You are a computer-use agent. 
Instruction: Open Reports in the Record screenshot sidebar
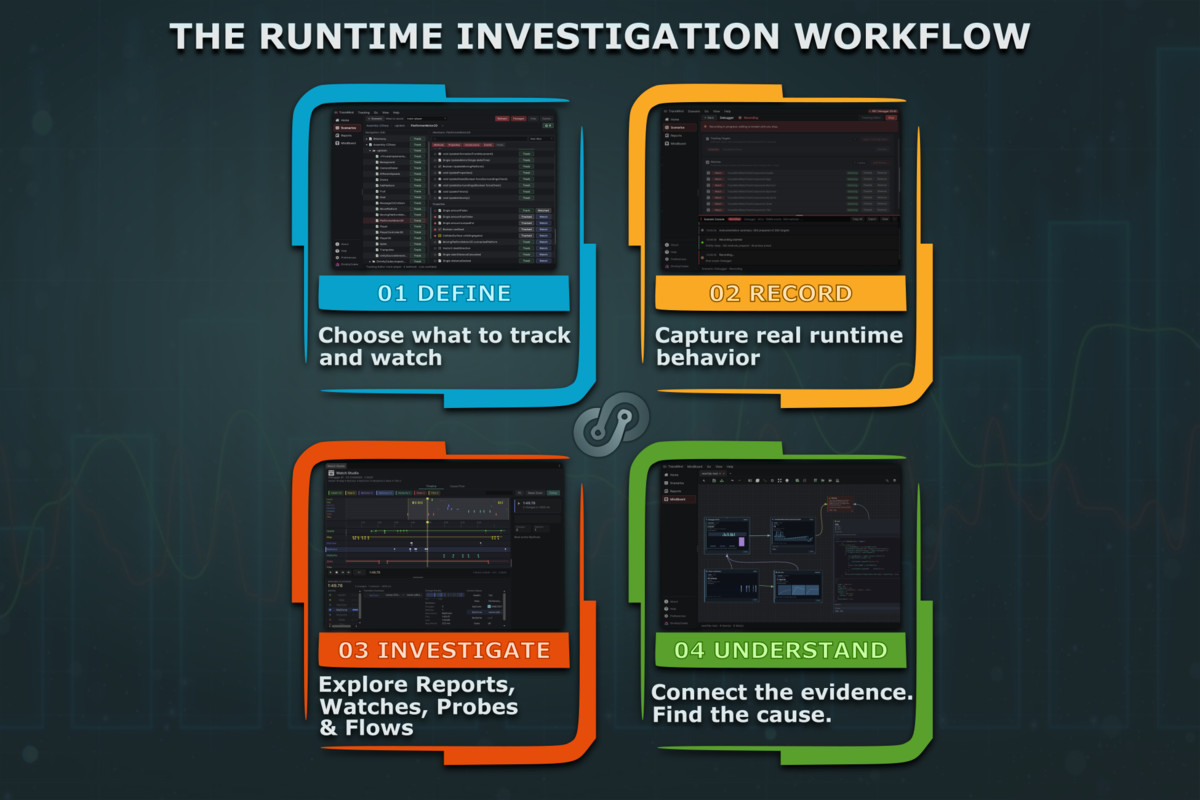click(675, 135)
